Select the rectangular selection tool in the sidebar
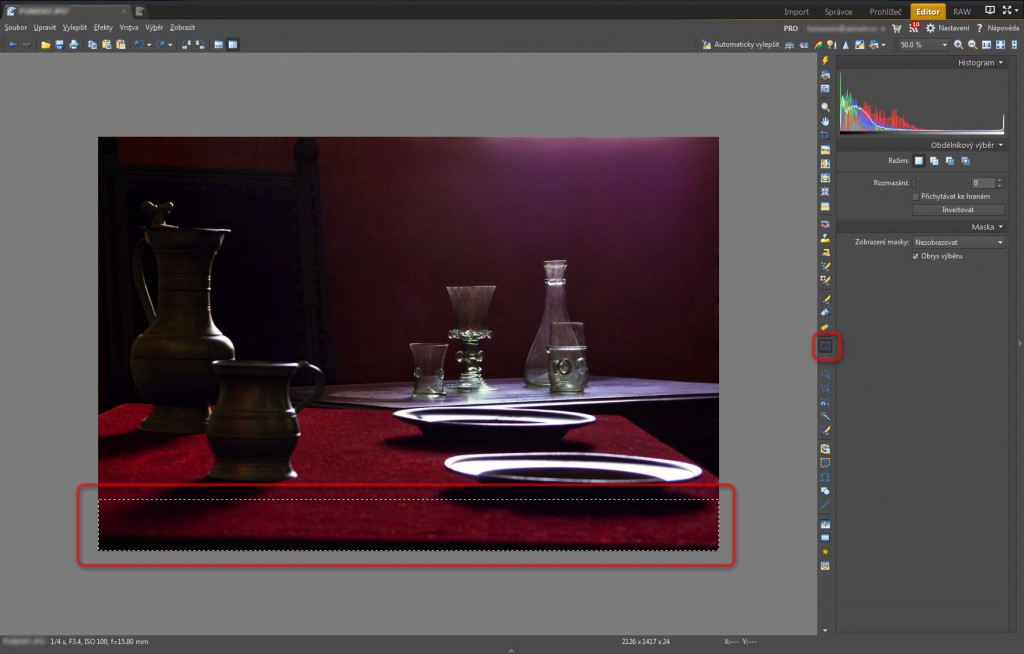Screen dimensions: 1024x654 point(825,346)
